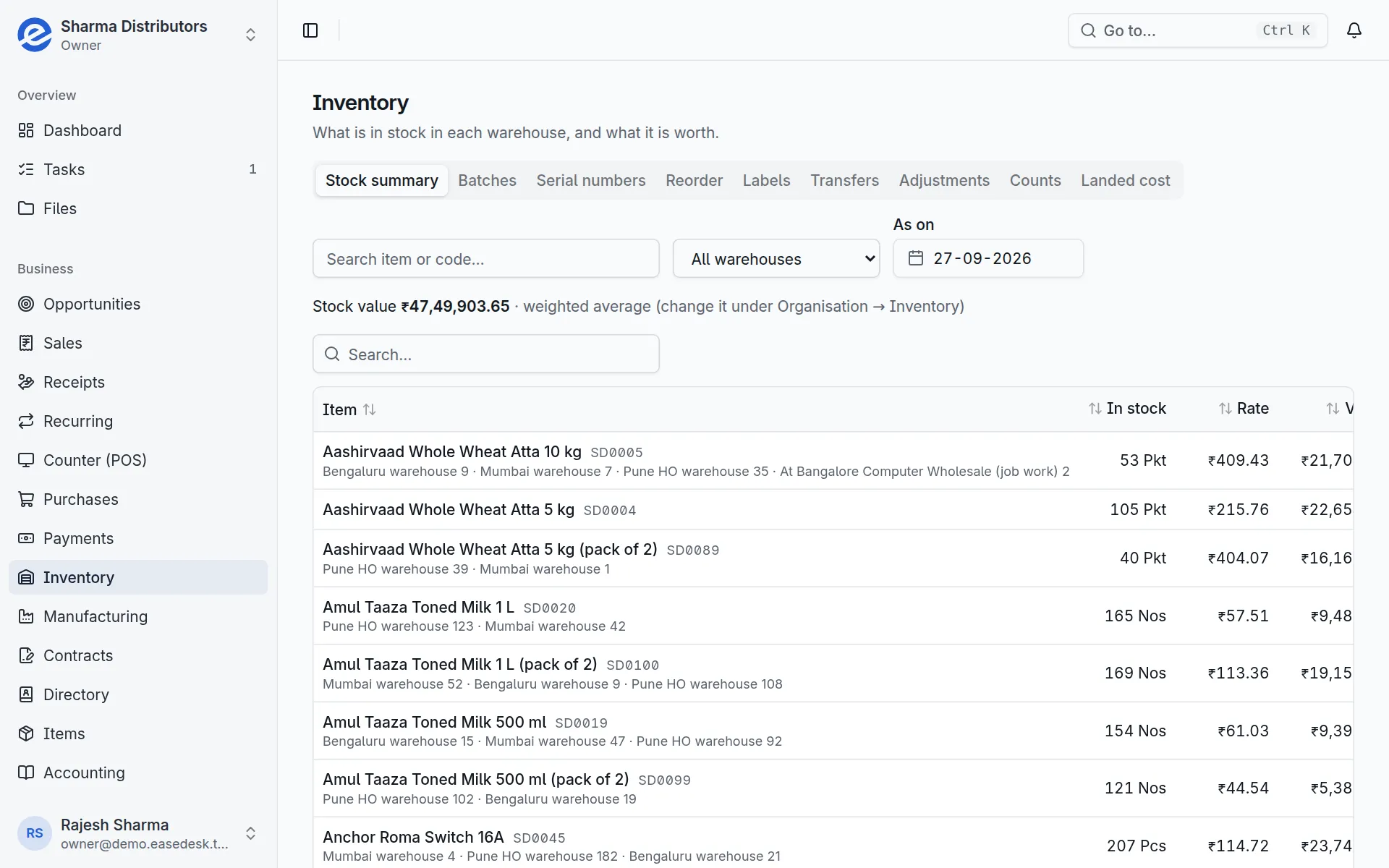Viewport: 1389px width, 868px height.
Task: Toggle the sidebar panel icon
Action: pos(310,30)
